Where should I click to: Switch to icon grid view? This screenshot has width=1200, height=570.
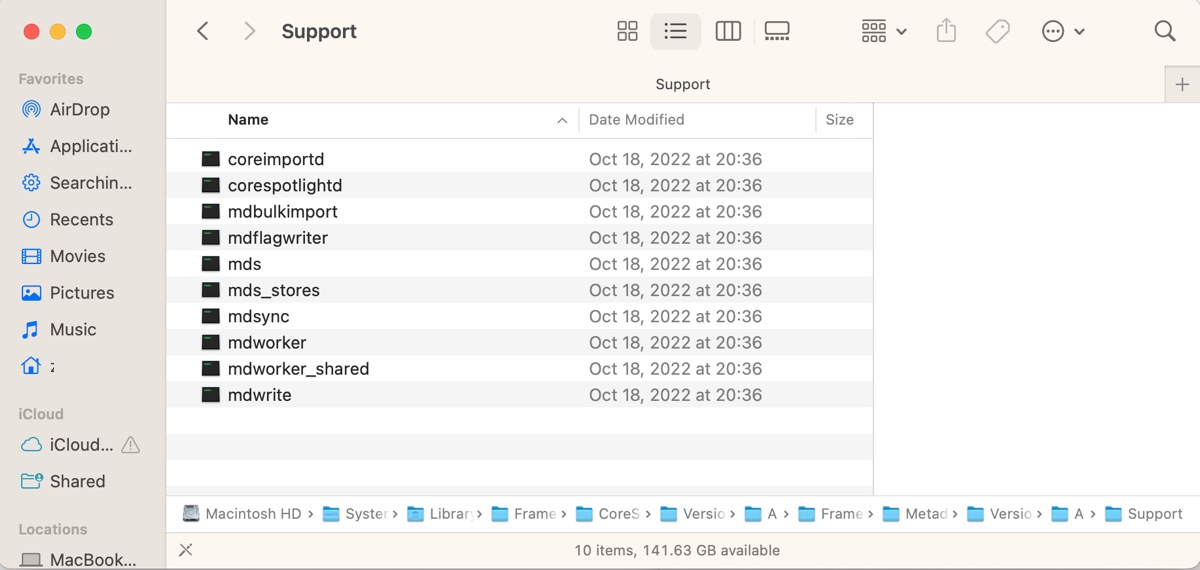(627, 31)
